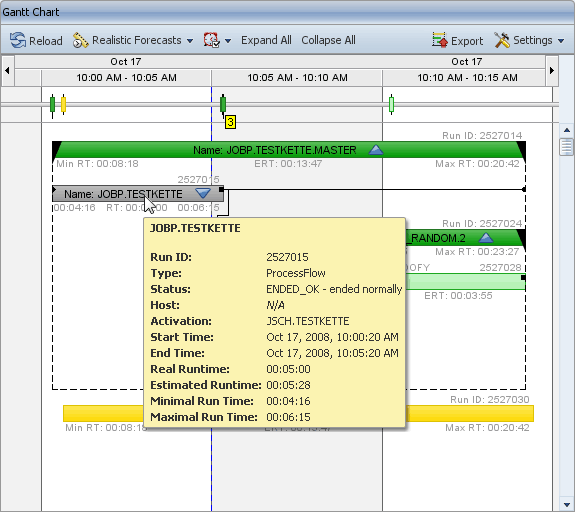Screen dimensions: 575x512
Task: Open the Realistic Forecasts dropdown arrow
Action: 190,41
